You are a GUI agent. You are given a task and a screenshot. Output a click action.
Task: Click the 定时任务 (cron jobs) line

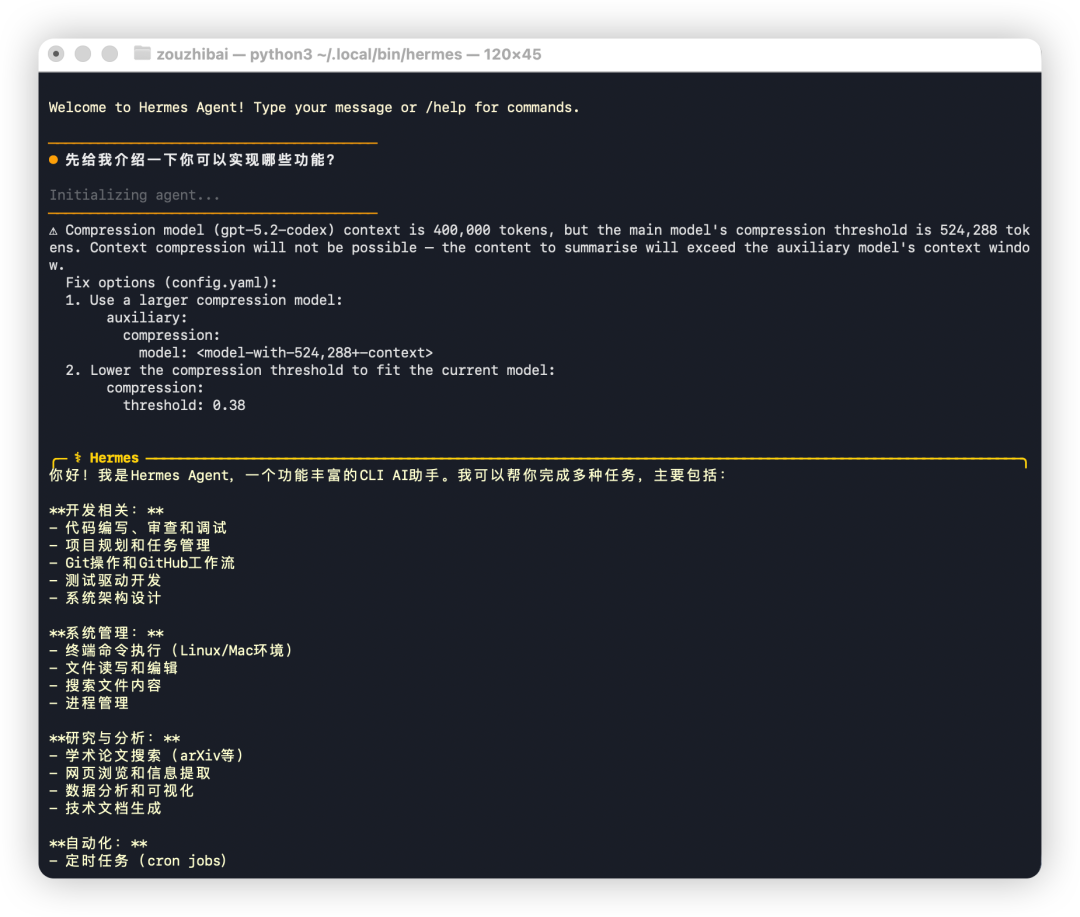pyautogui.click(x=140, y=860)
